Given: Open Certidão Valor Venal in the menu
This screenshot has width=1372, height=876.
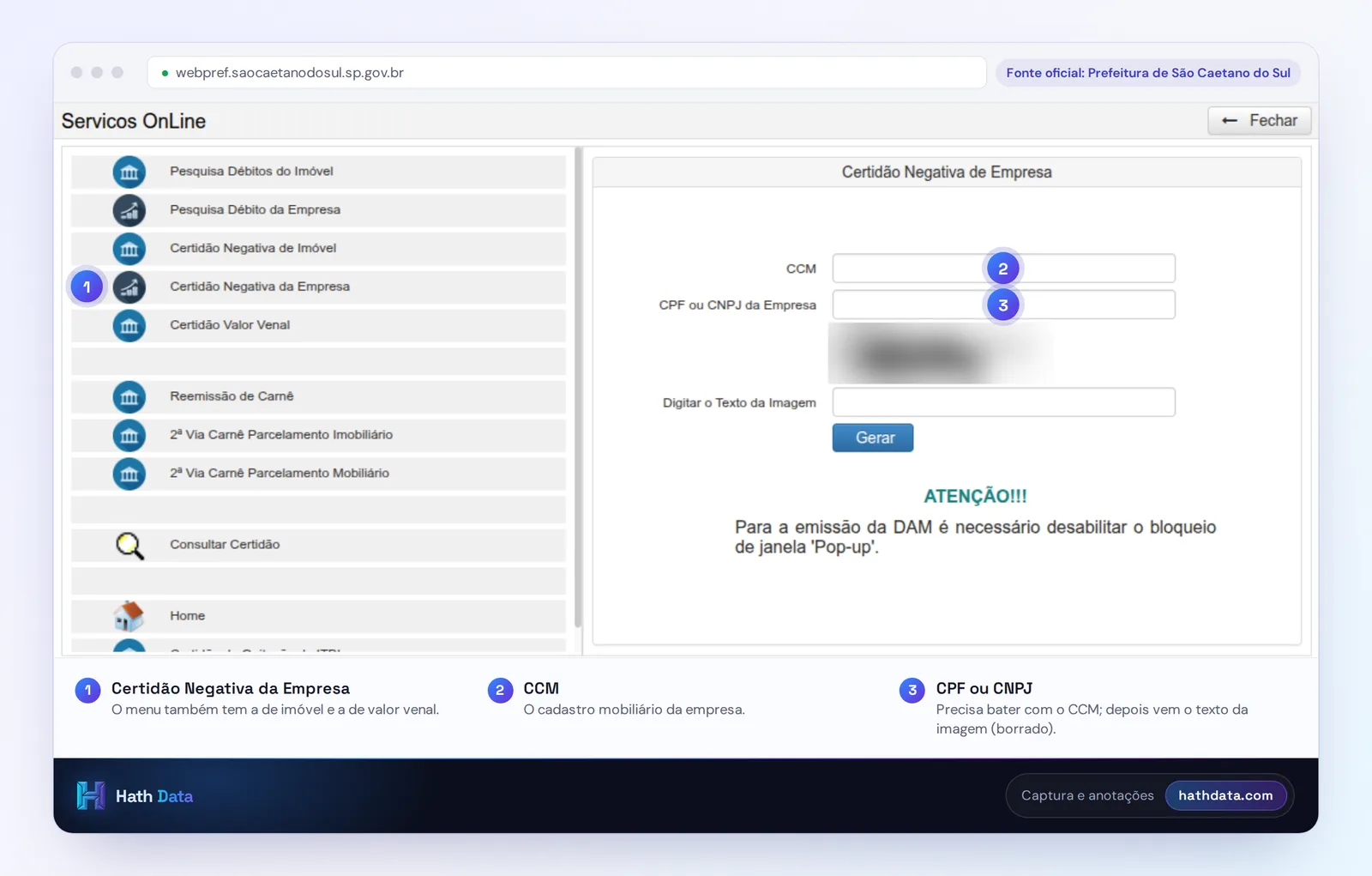Looking at the screenshot, I should pyautogui.click(x=318, y=325).
